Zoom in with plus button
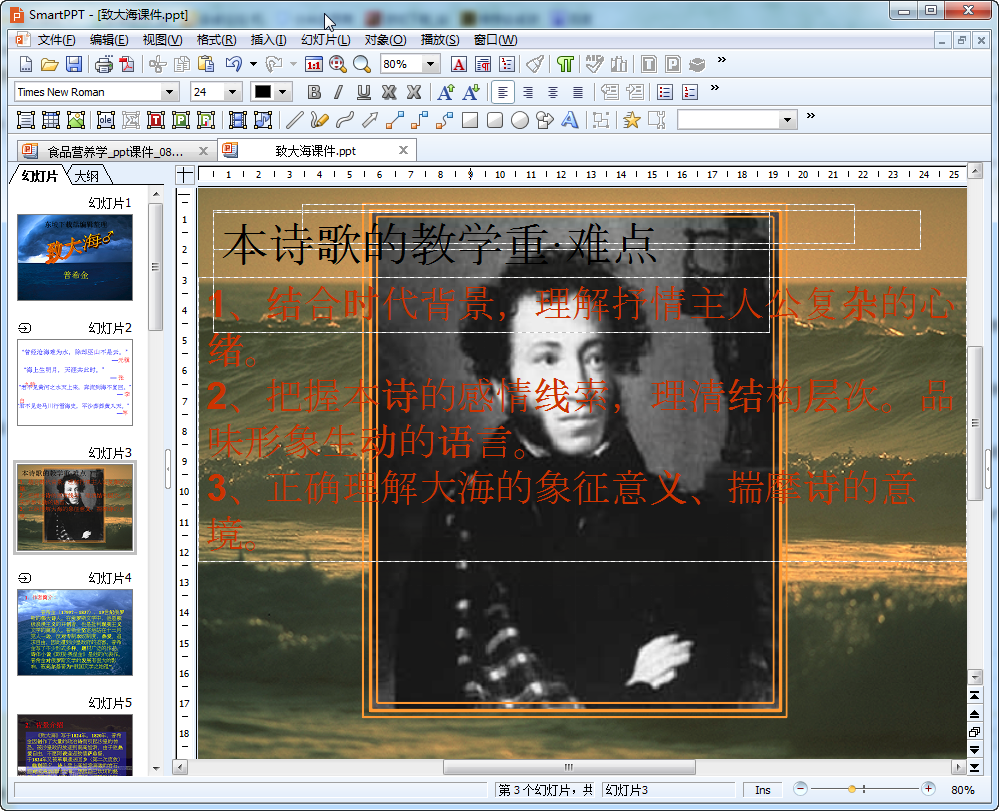Viewport: 999px width, 811px height. click(x=928, y=789)
